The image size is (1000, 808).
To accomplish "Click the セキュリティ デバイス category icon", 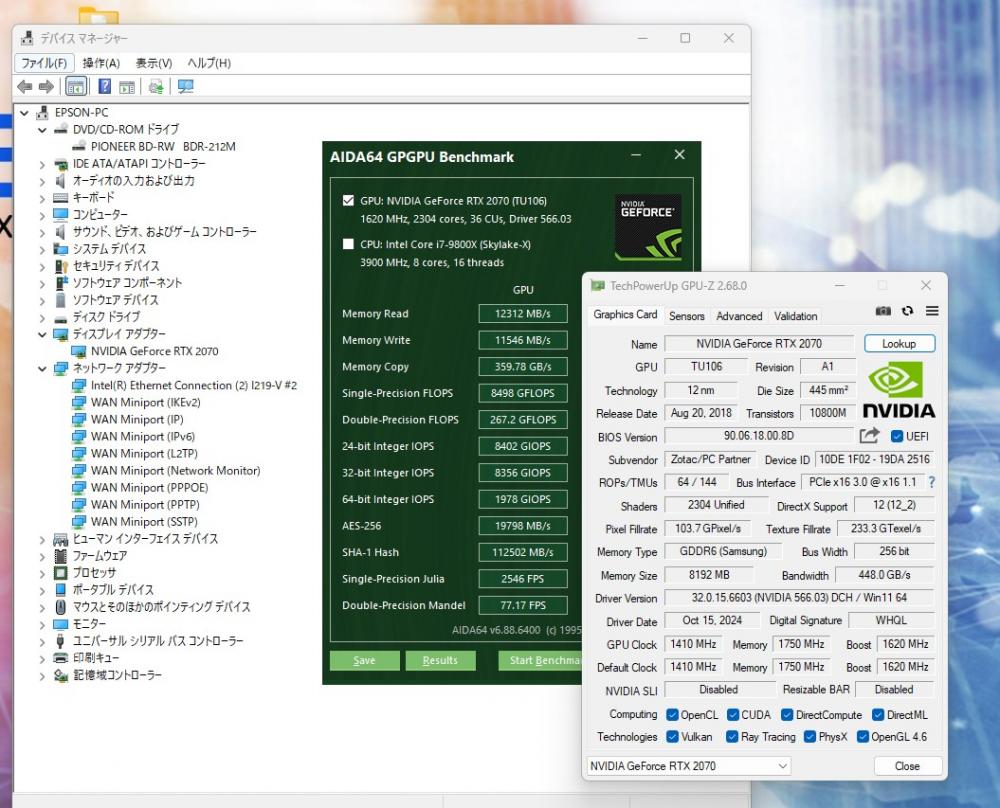I will (61, 266).
